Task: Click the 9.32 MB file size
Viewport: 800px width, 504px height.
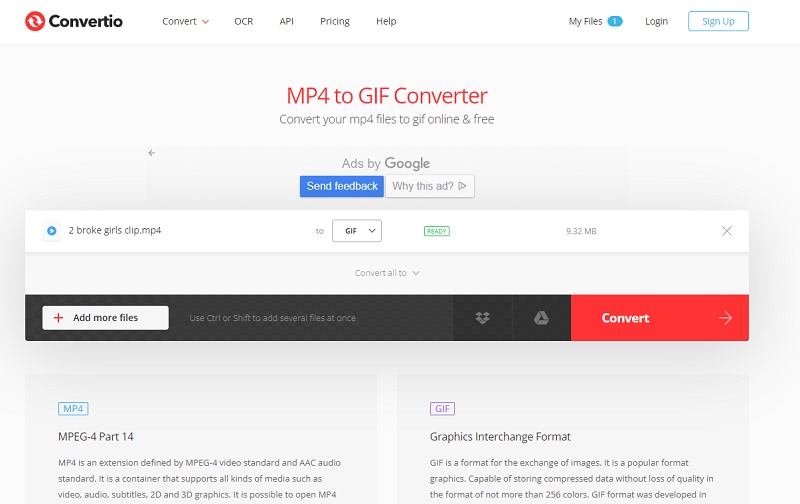Action: point(581,231)
